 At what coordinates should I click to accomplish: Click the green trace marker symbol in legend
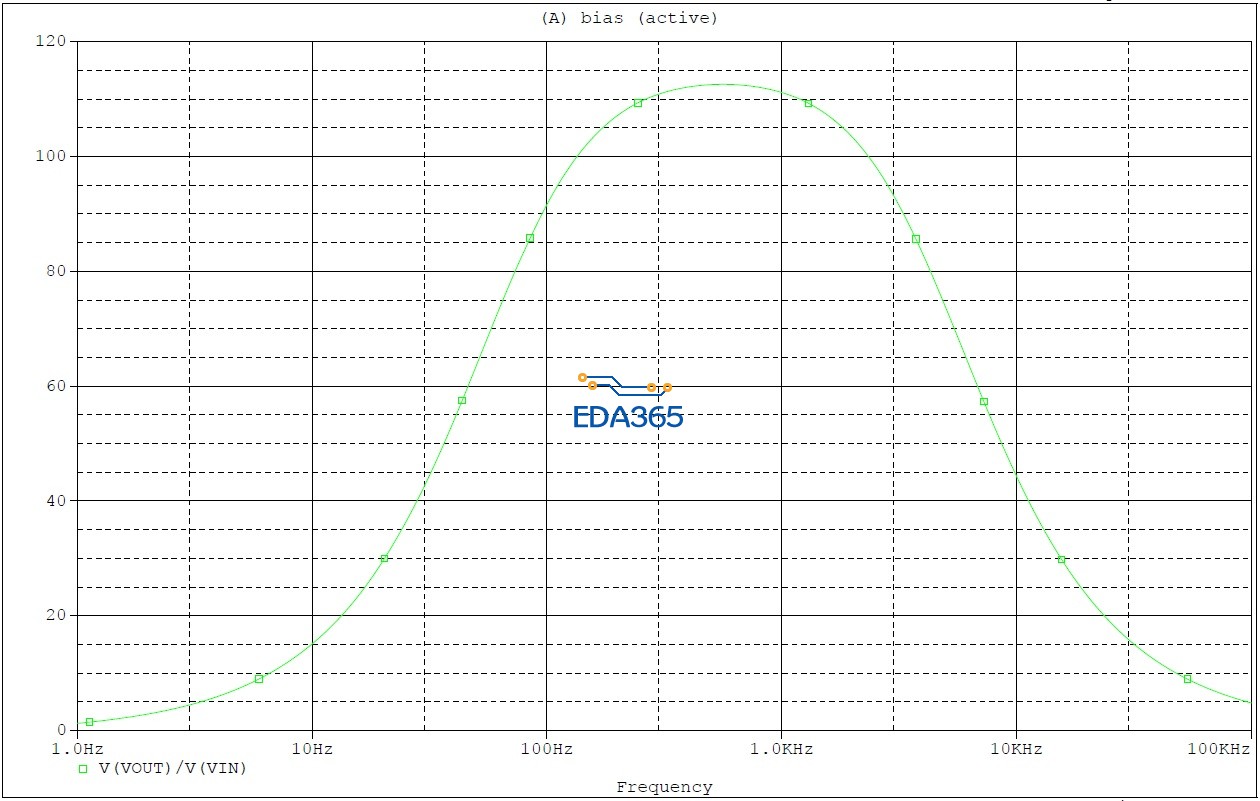point(84,769)
